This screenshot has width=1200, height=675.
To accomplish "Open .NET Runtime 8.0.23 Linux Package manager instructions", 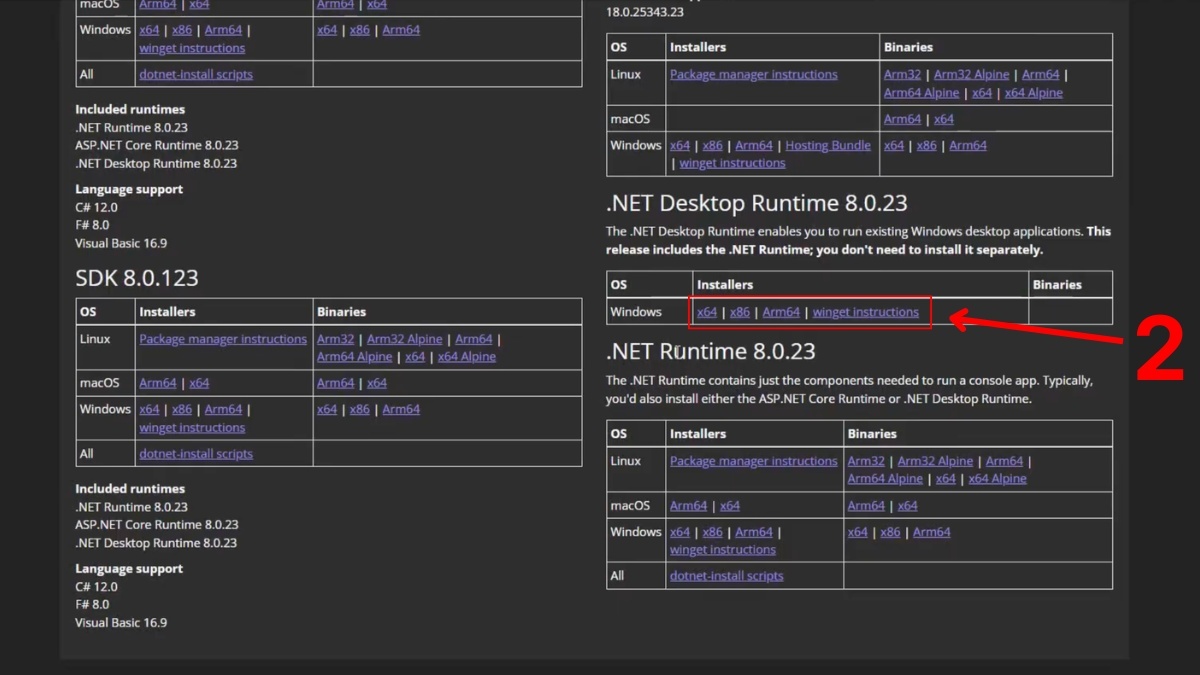I will click(x=754, y=461).
